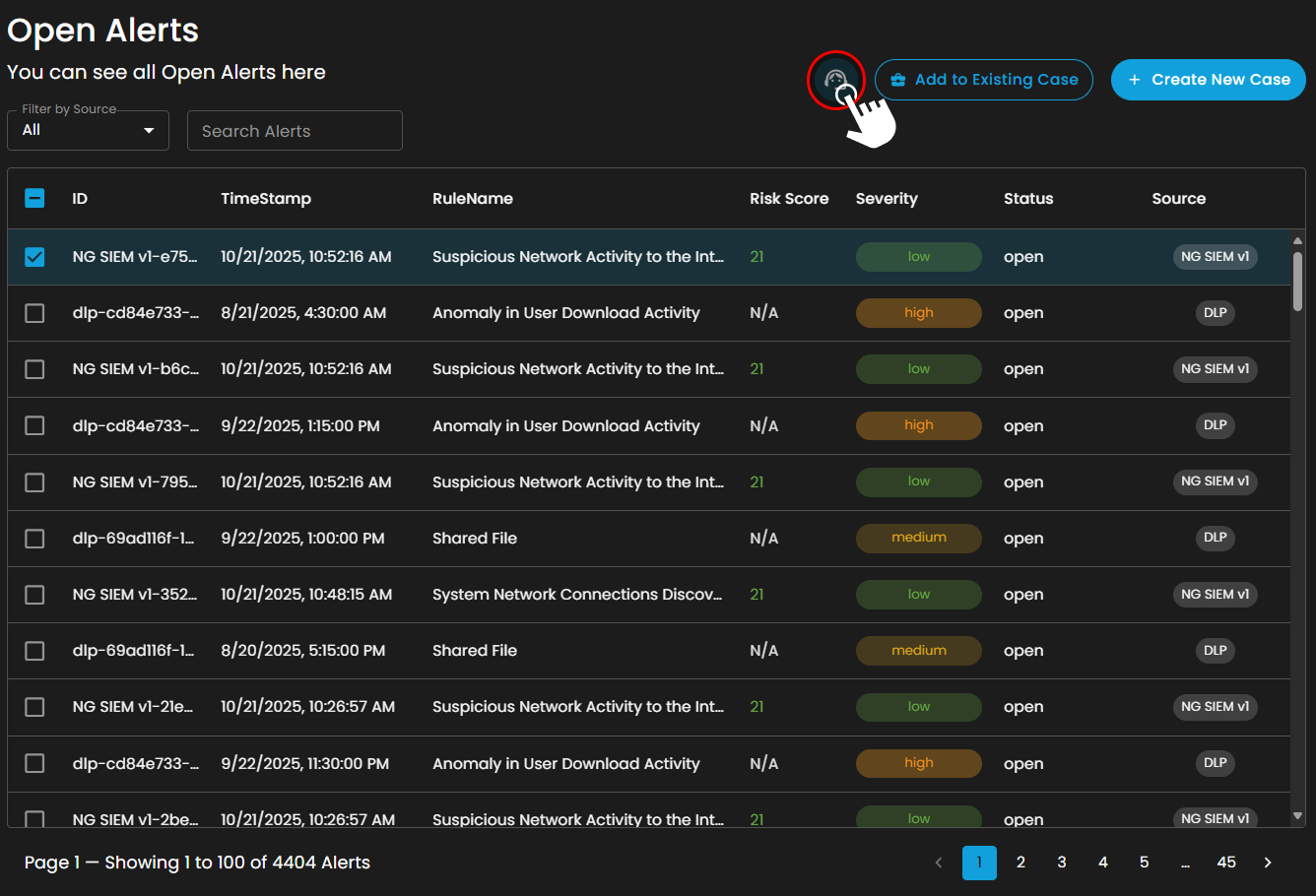The width and height of the screenshot is (1316, 896).
Task: Sort by the TimeStamp column header
Action: pos(265,198)
